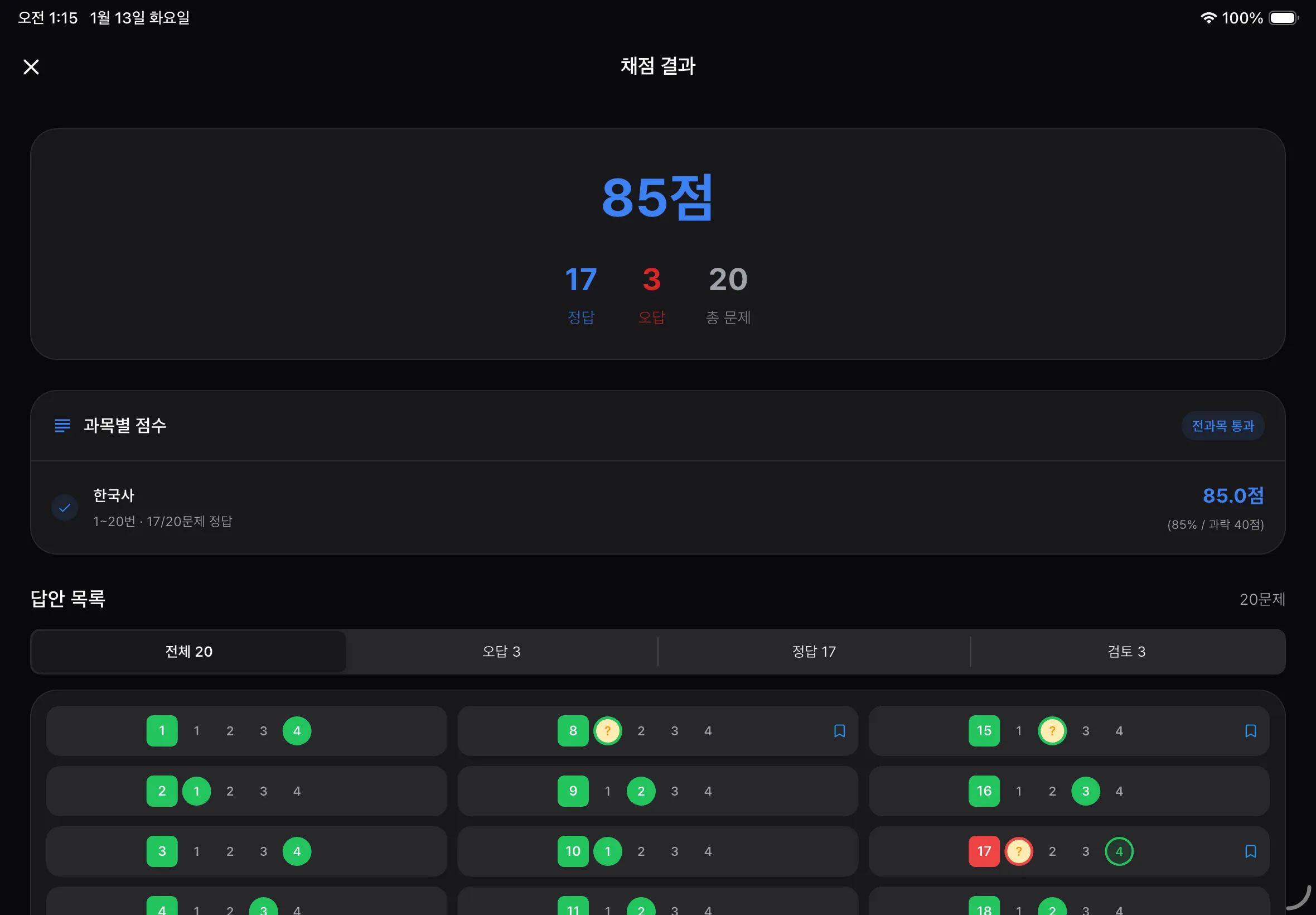Select answer 3 on question 16
Viewport: 1316px width, 915px height.
(1085, 791)
